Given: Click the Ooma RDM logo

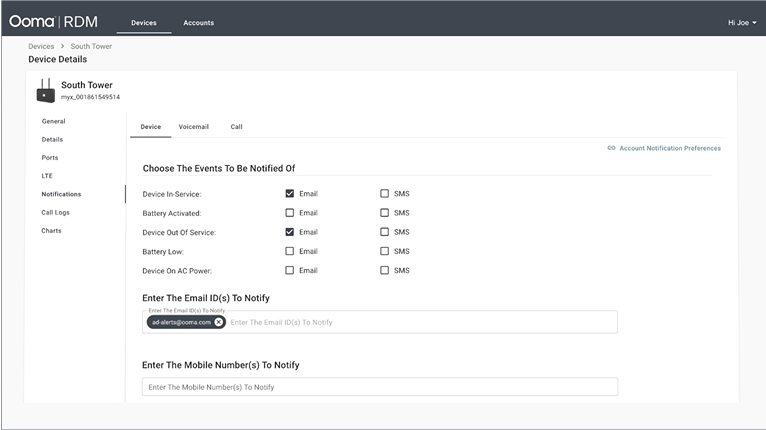Looking at the screenshot, I should tap(56, 21).
